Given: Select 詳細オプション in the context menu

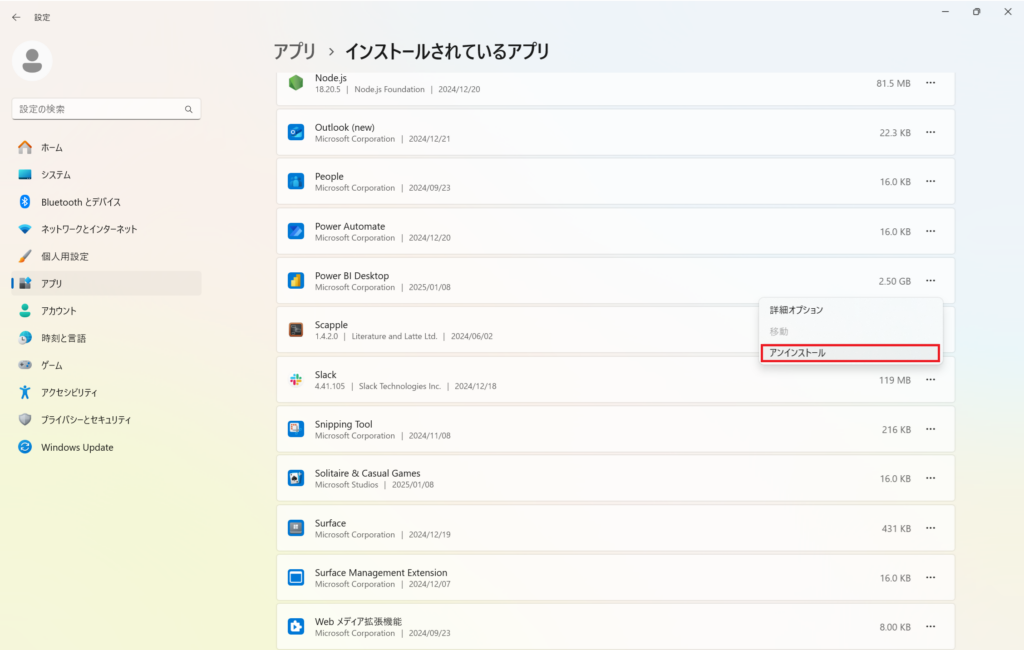Looking at the screenshot, I should coord(850,310).
